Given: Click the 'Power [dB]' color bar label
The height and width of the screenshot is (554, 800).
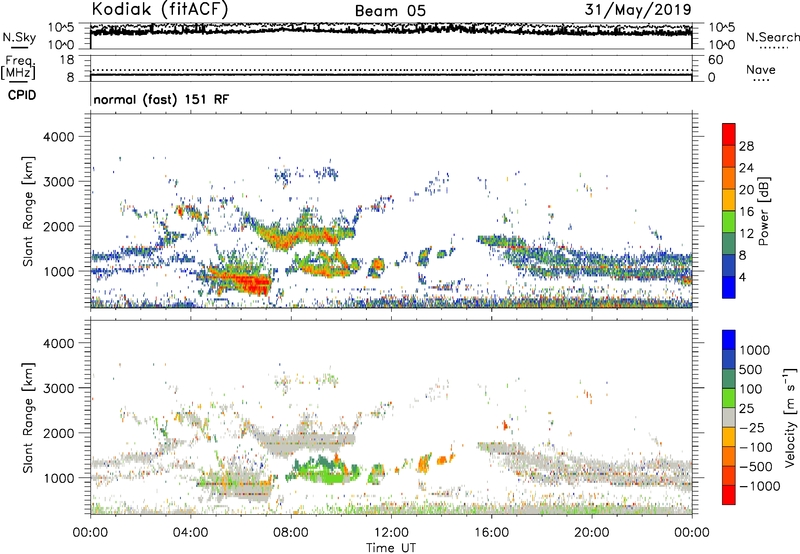Looking at the screenshot, I should coord(763,211).
